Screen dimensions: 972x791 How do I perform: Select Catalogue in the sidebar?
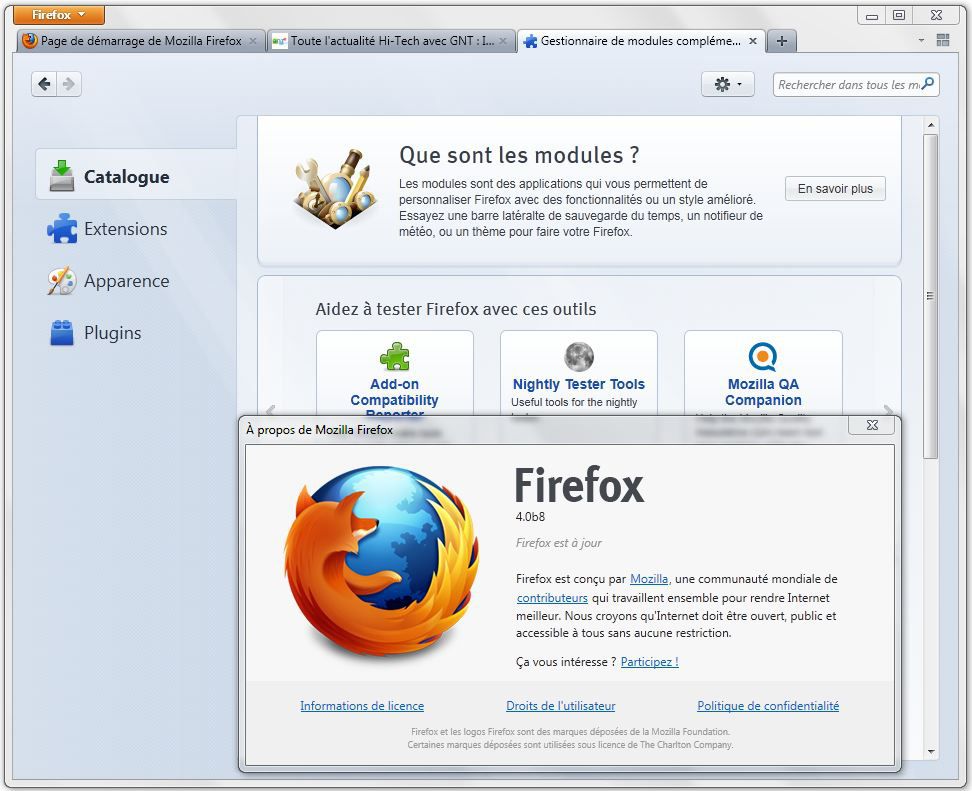[136, 175]
